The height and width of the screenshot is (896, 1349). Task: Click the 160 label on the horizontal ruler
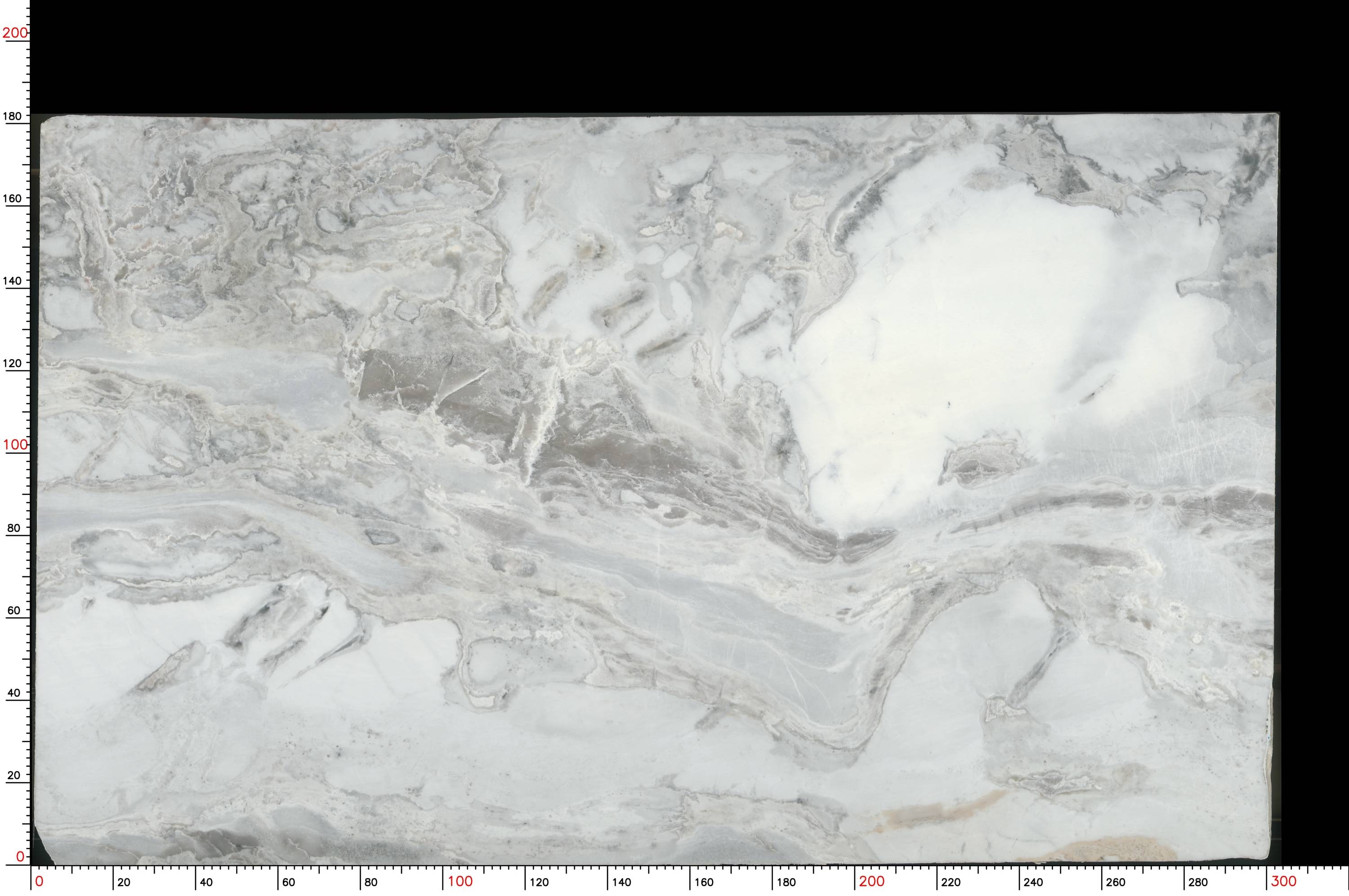click(704, 882)
